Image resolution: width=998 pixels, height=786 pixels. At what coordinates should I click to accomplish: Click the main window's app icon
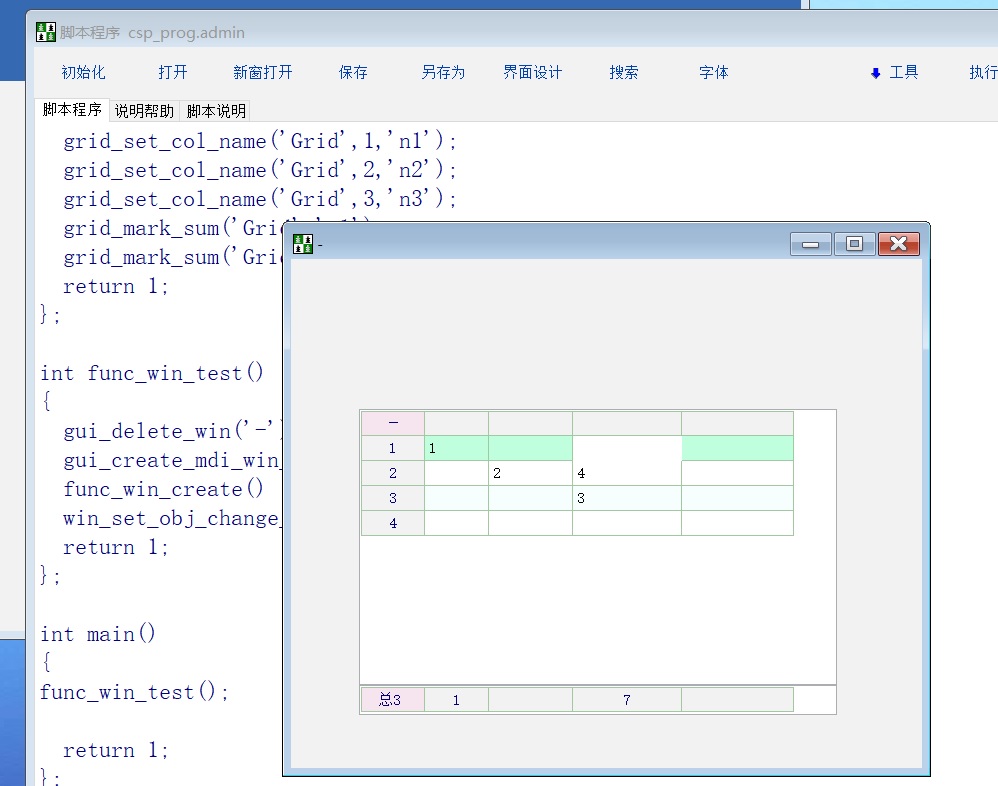(x=46, y=32)
